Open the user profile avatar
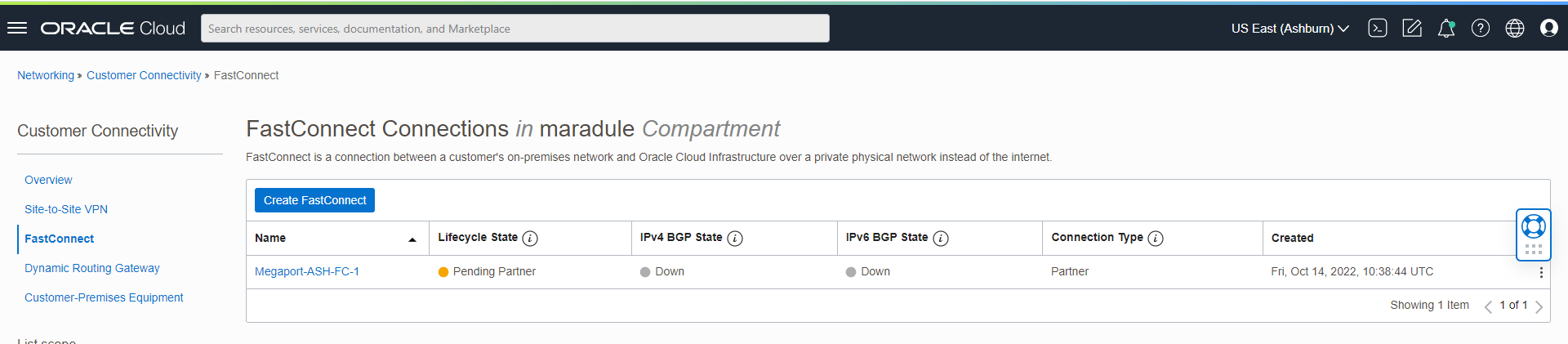Viewport: 1568px width, 344px height. pyautogui.click(x=1548, y=29)
